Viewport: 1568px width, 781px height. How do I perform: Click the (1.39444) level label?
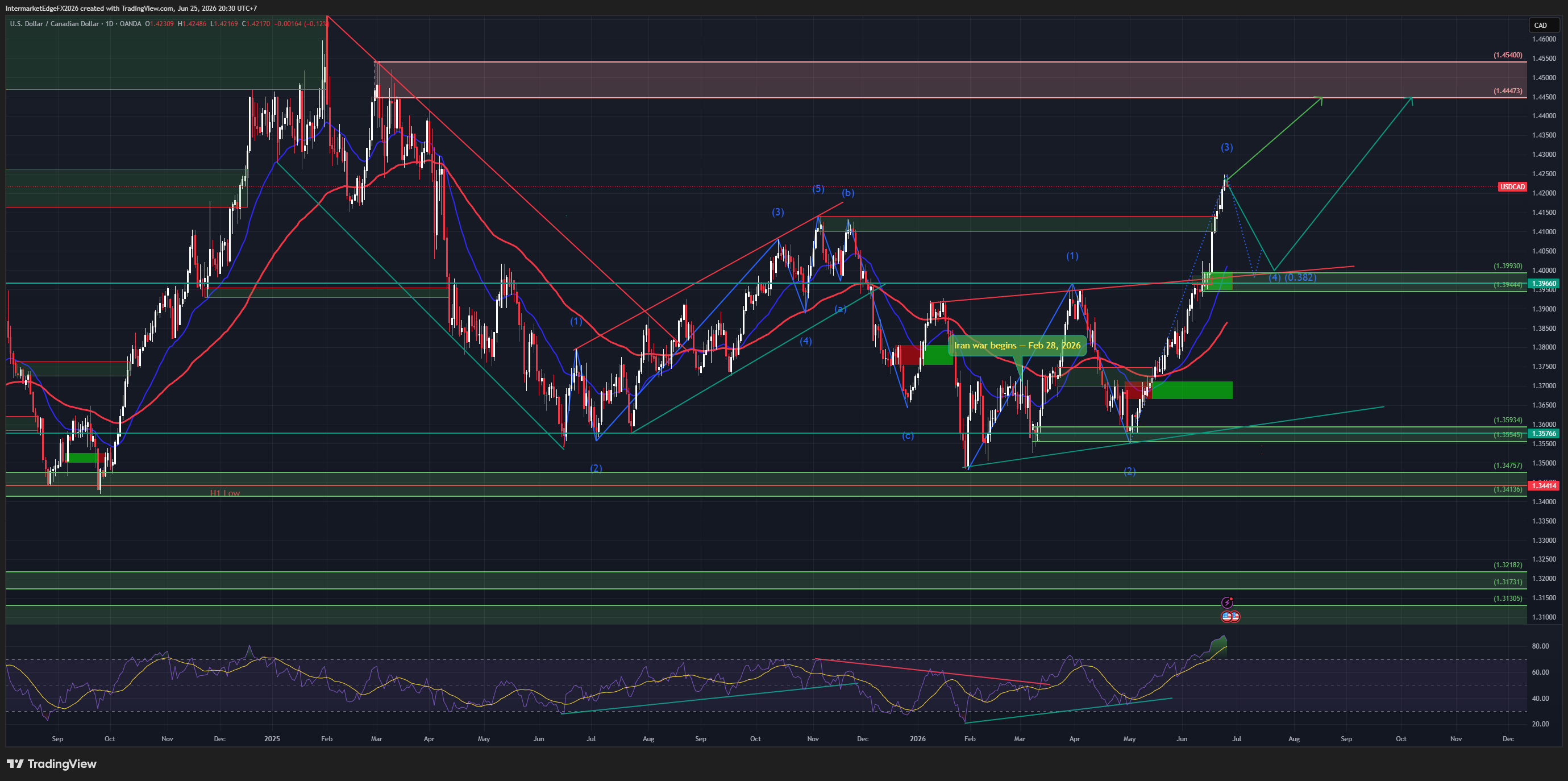click(1507, 284)
